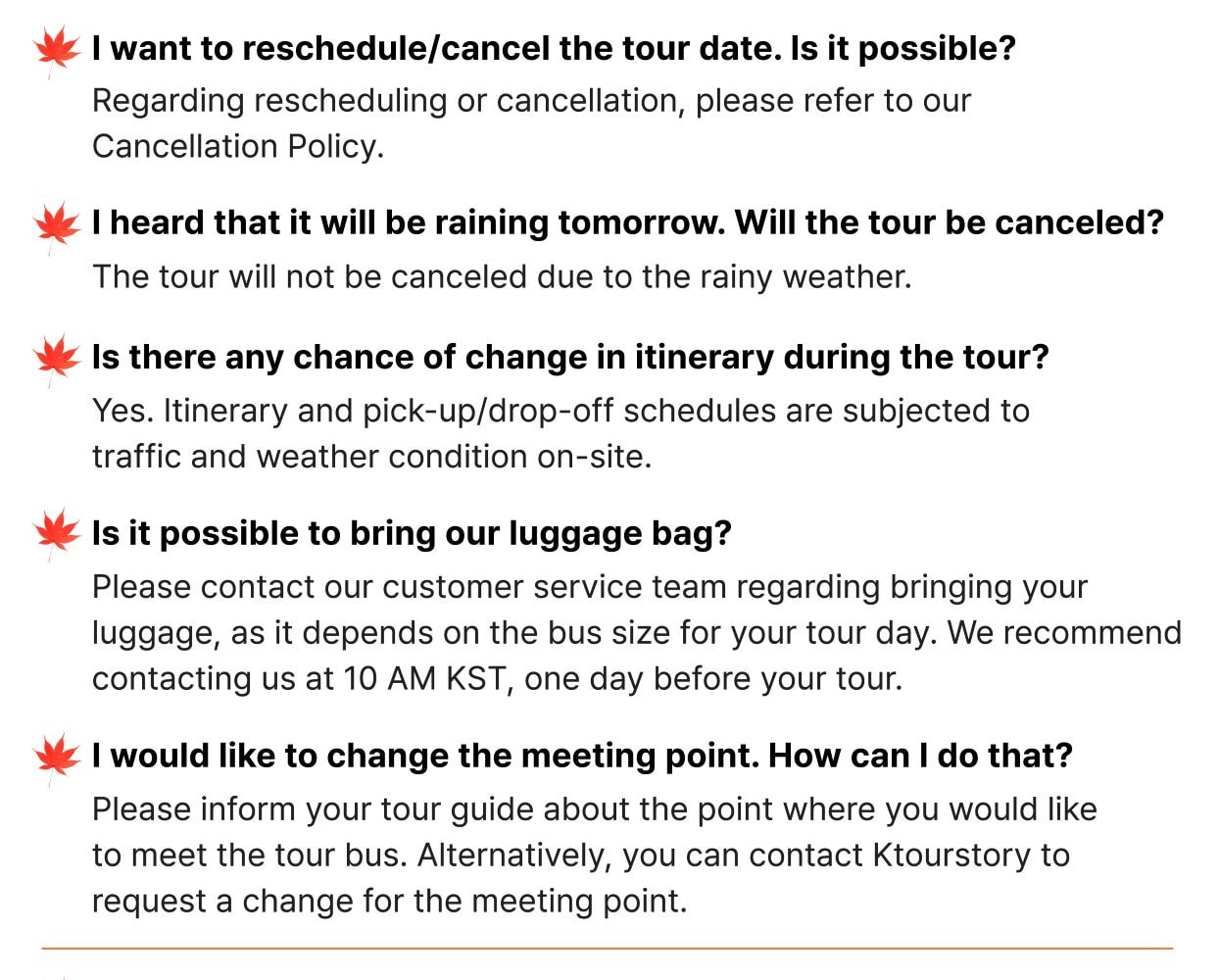Click the 'change the meeting point' question heading

pyautogui.click(x=582, y=756)
